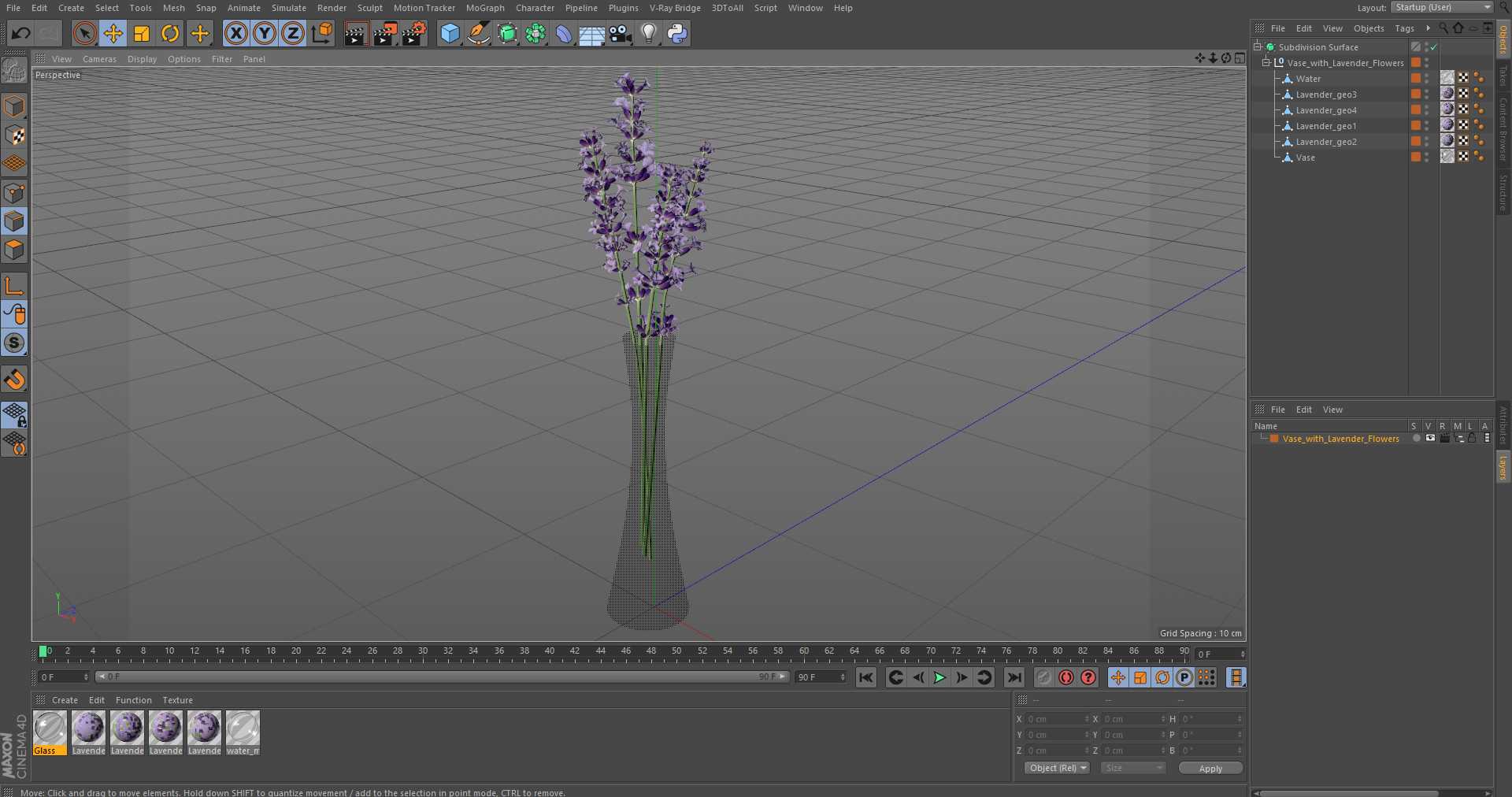Activate the Rotate tool
The height and width of the screenshot is (797, 1512).
170,33
